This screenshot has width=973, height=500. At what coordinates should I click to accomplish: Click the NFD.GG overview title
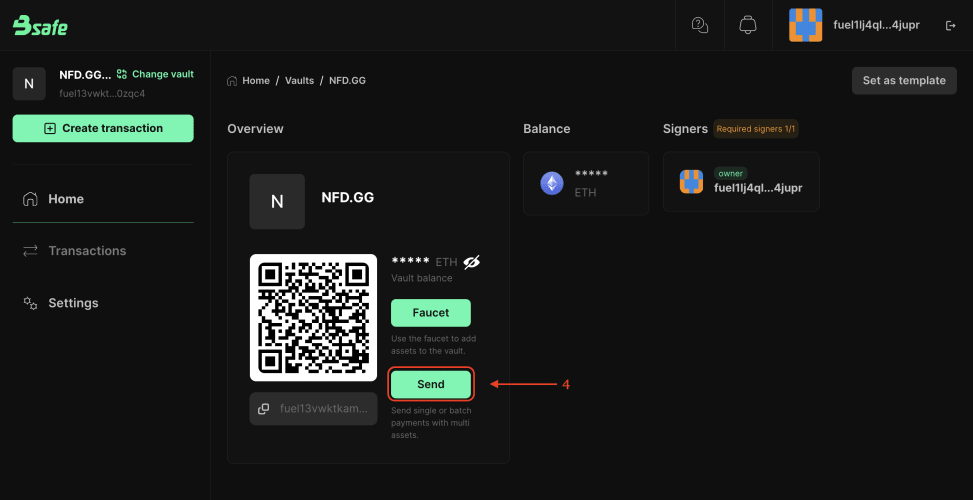348,198
